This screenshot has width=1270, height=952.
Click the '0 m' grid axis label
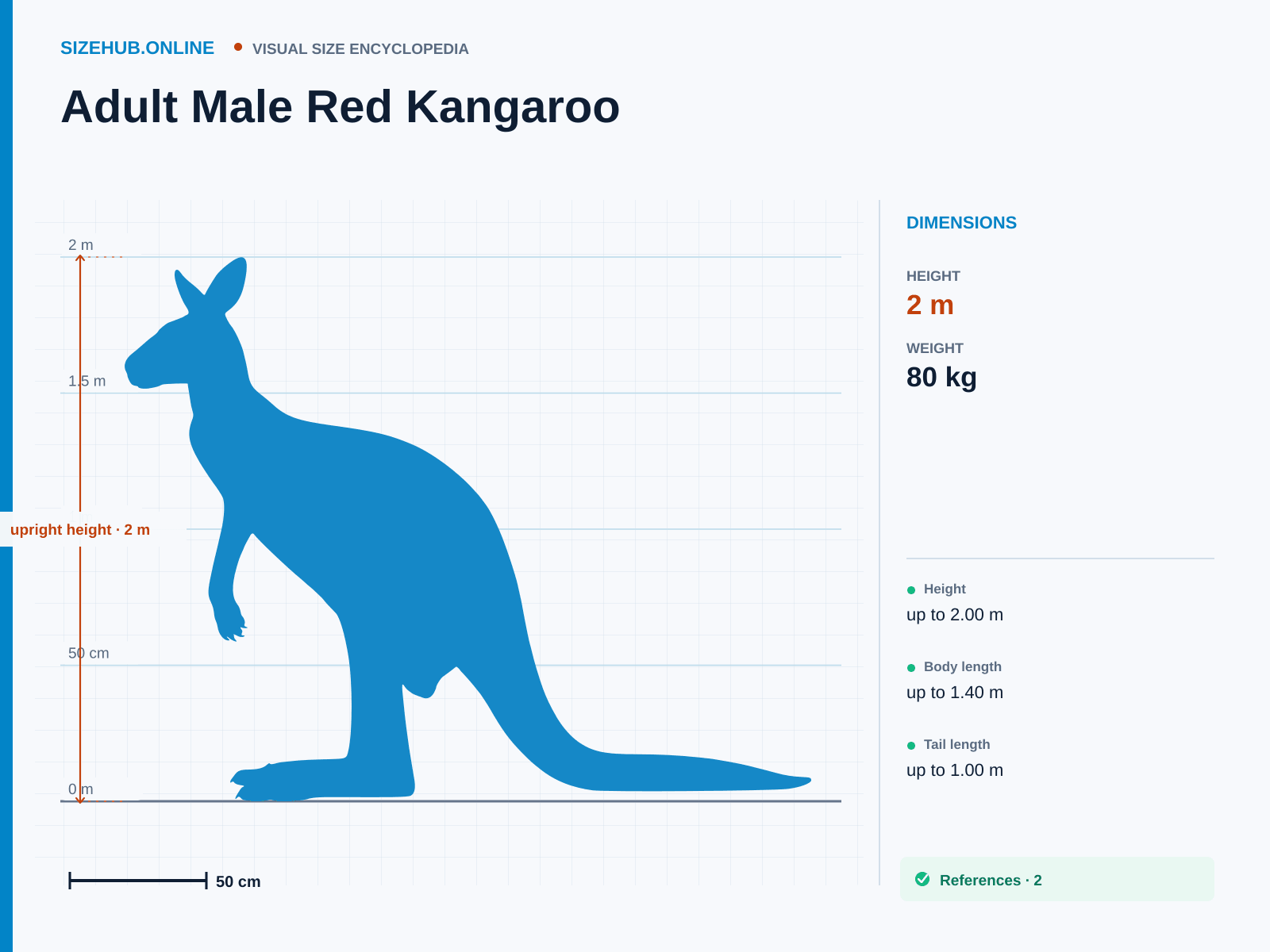[x=81, y=789]
